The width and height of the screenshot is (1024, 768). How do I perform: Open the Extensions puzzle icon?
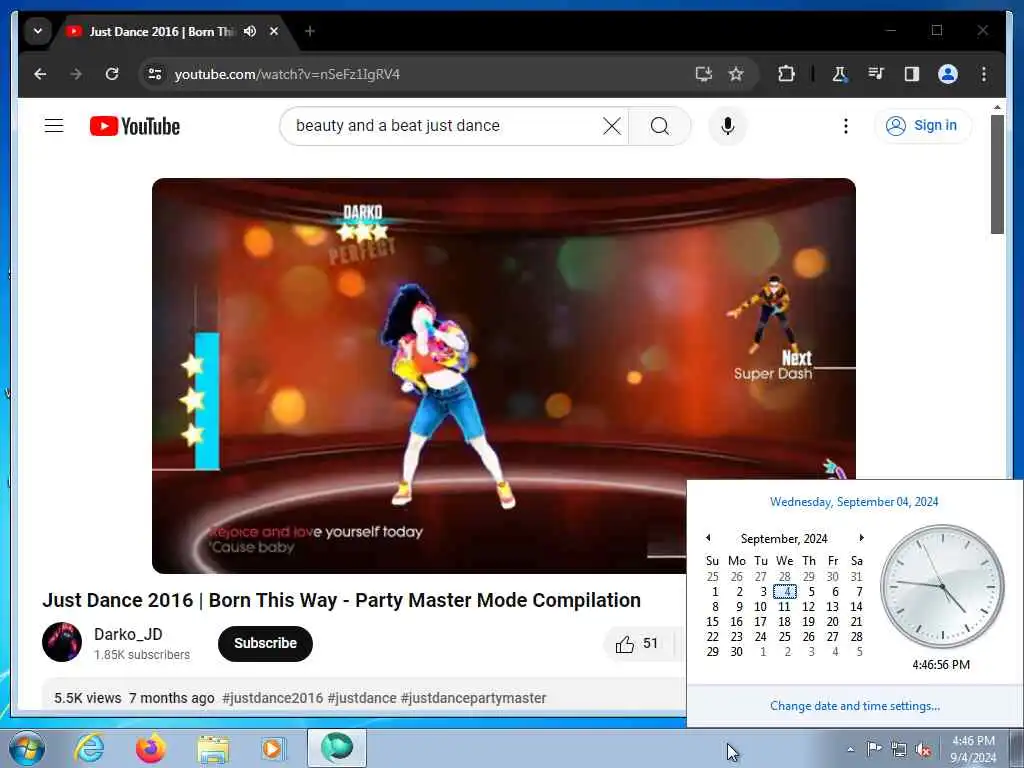point(786,74)
